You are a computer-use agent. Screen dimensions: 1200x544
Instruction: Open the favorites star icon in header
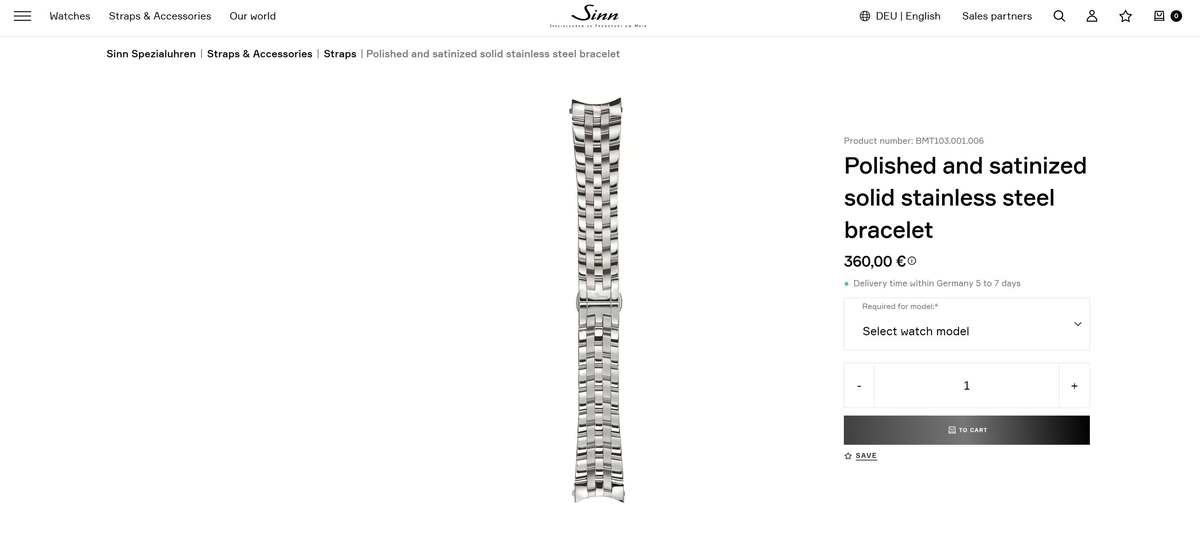tap(1125, 16)
